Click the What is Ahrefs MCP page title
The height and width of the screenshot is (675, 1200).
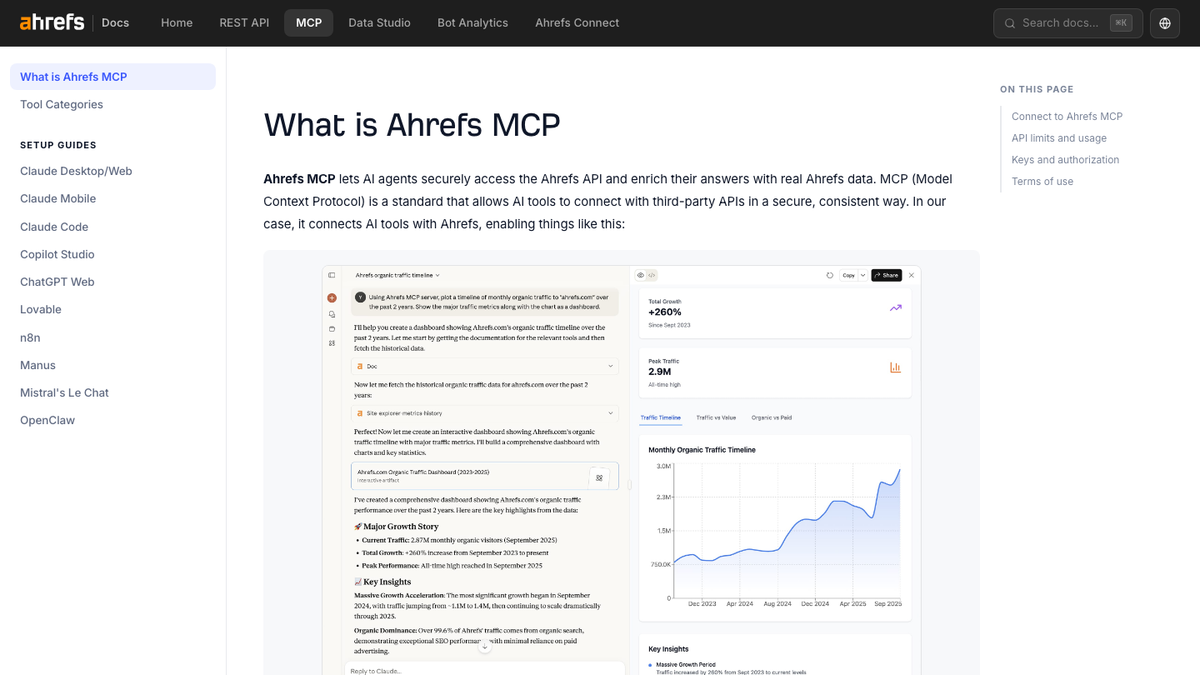click(412, 125)
